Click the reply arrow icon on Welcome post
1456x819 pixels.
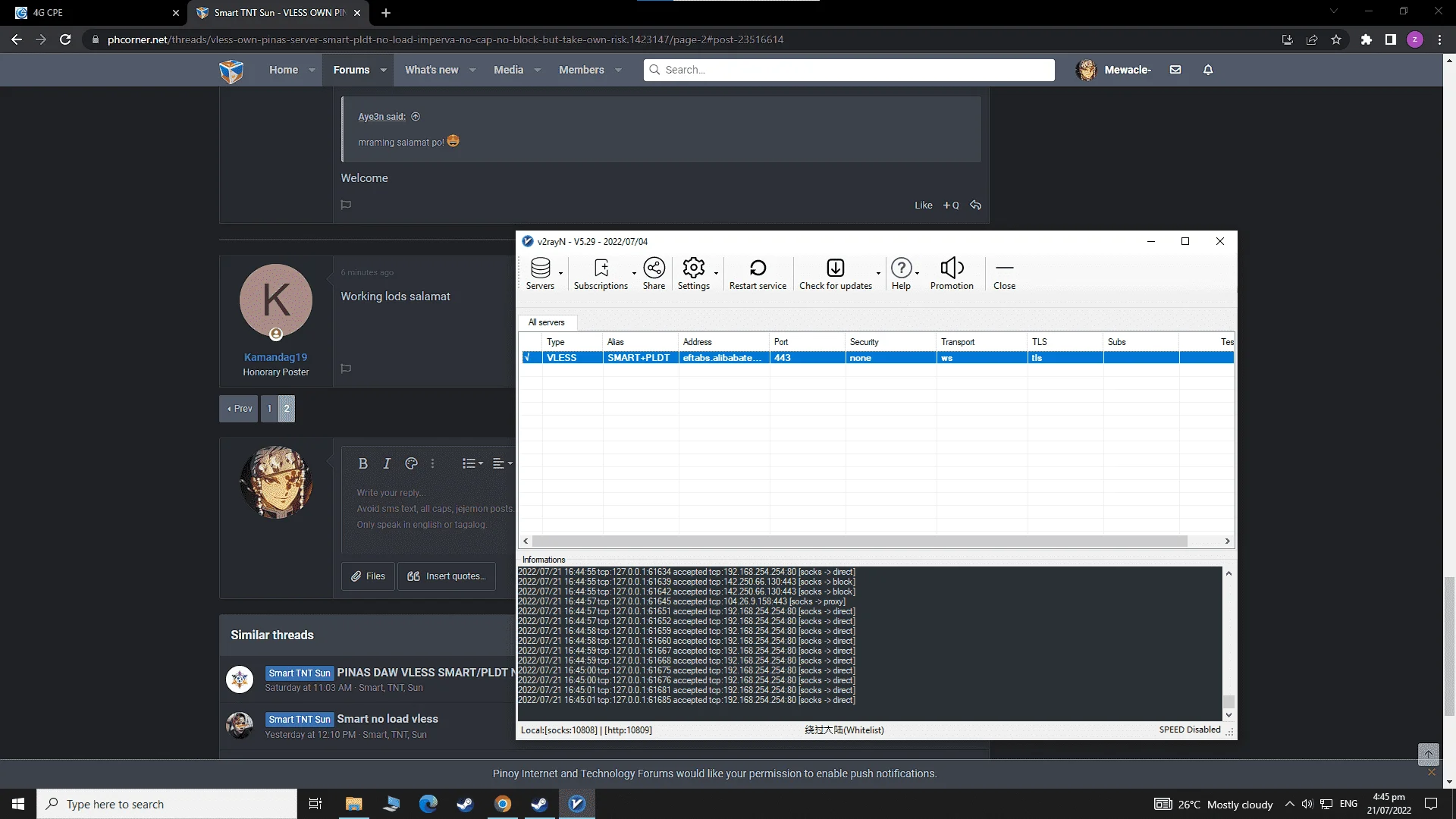tap(975, 206)
